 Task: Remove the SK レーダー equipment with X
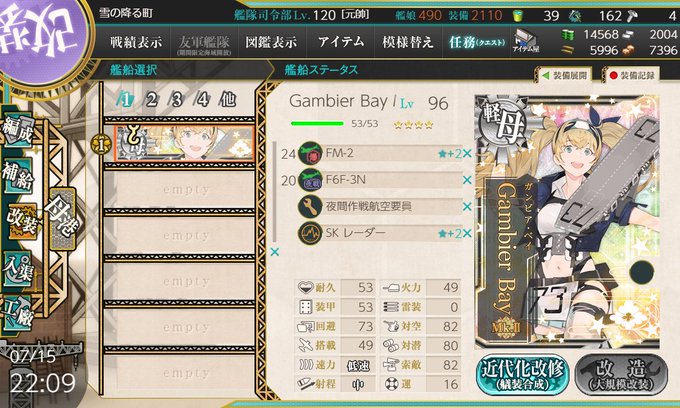[467, 233]
